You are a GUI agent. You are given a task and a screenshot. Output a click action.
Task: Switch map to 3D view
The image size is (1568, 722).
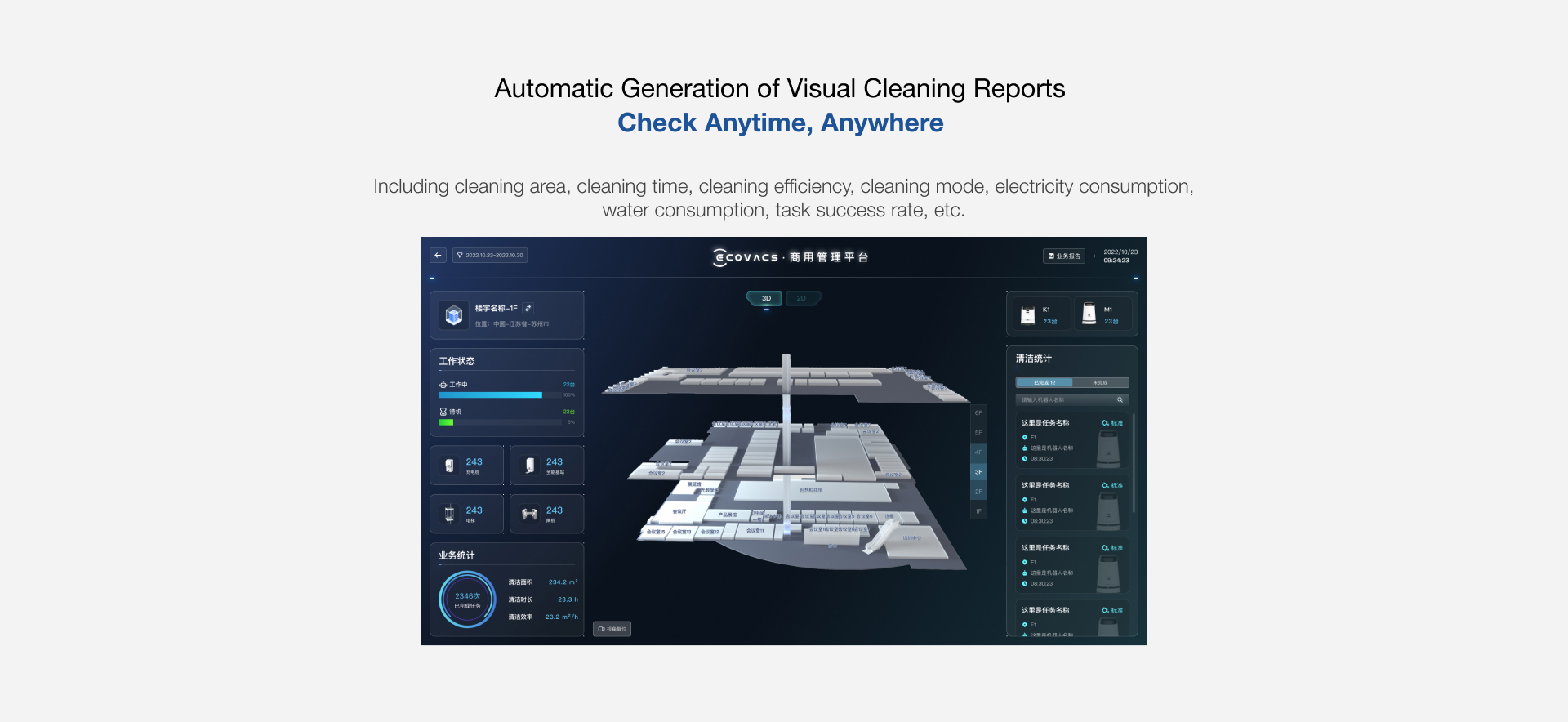(x=765, y=298)
